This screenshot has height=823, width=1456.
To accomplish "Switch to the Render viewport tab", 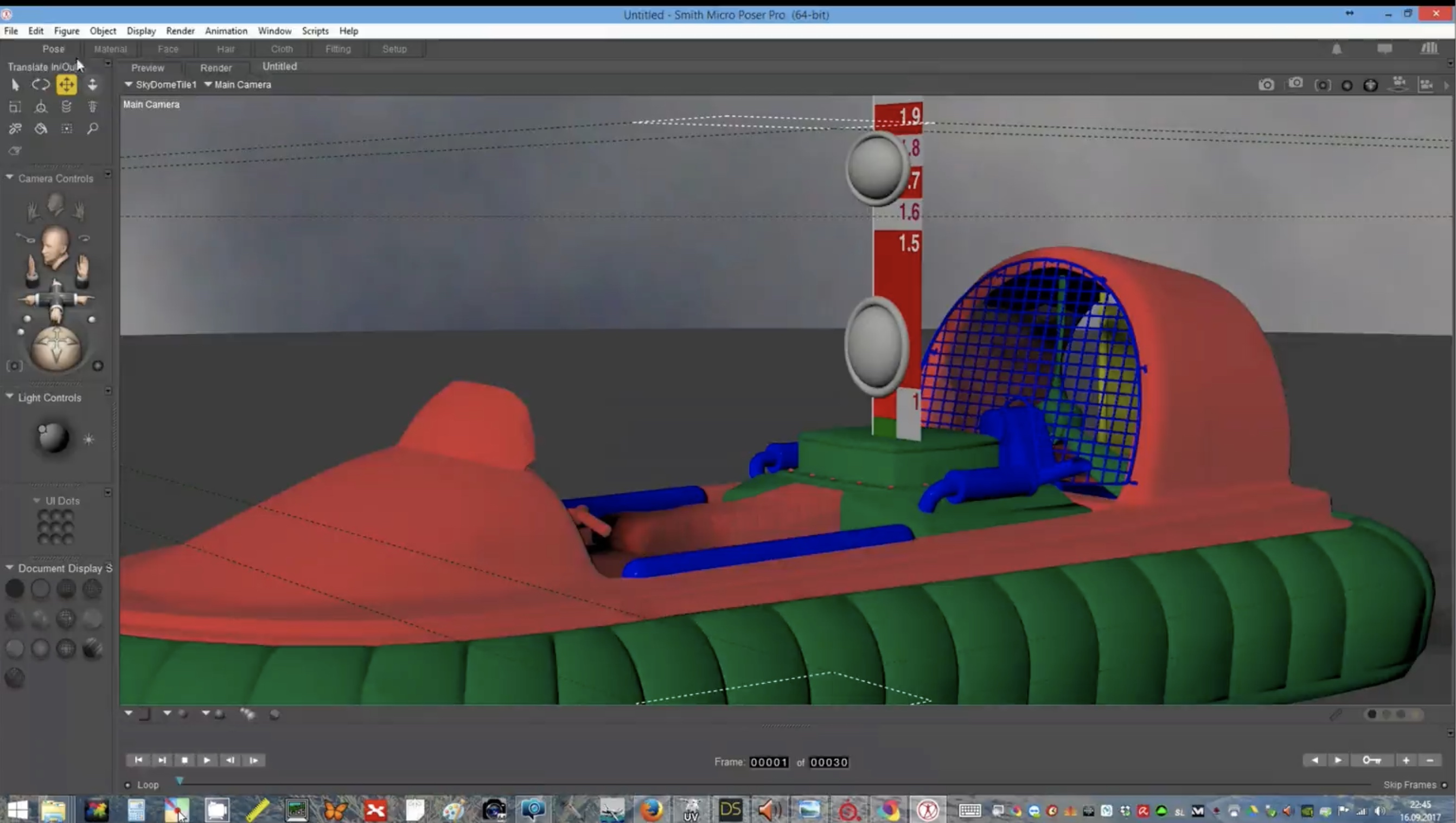I will click(216, 68).
